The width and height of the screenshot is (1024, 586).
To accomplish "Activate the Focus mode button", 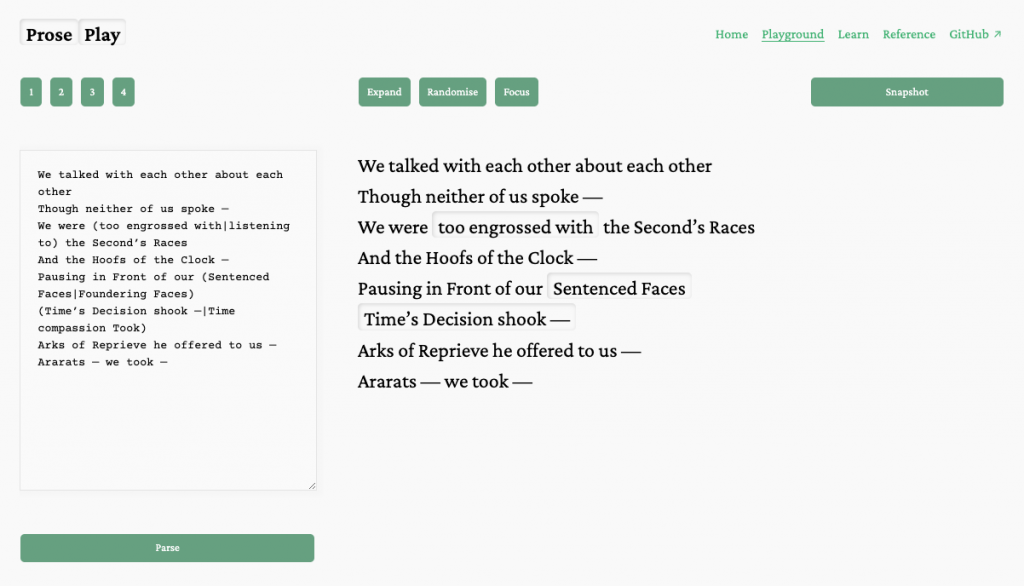I will pyautogui.click(x=517, y=92).
